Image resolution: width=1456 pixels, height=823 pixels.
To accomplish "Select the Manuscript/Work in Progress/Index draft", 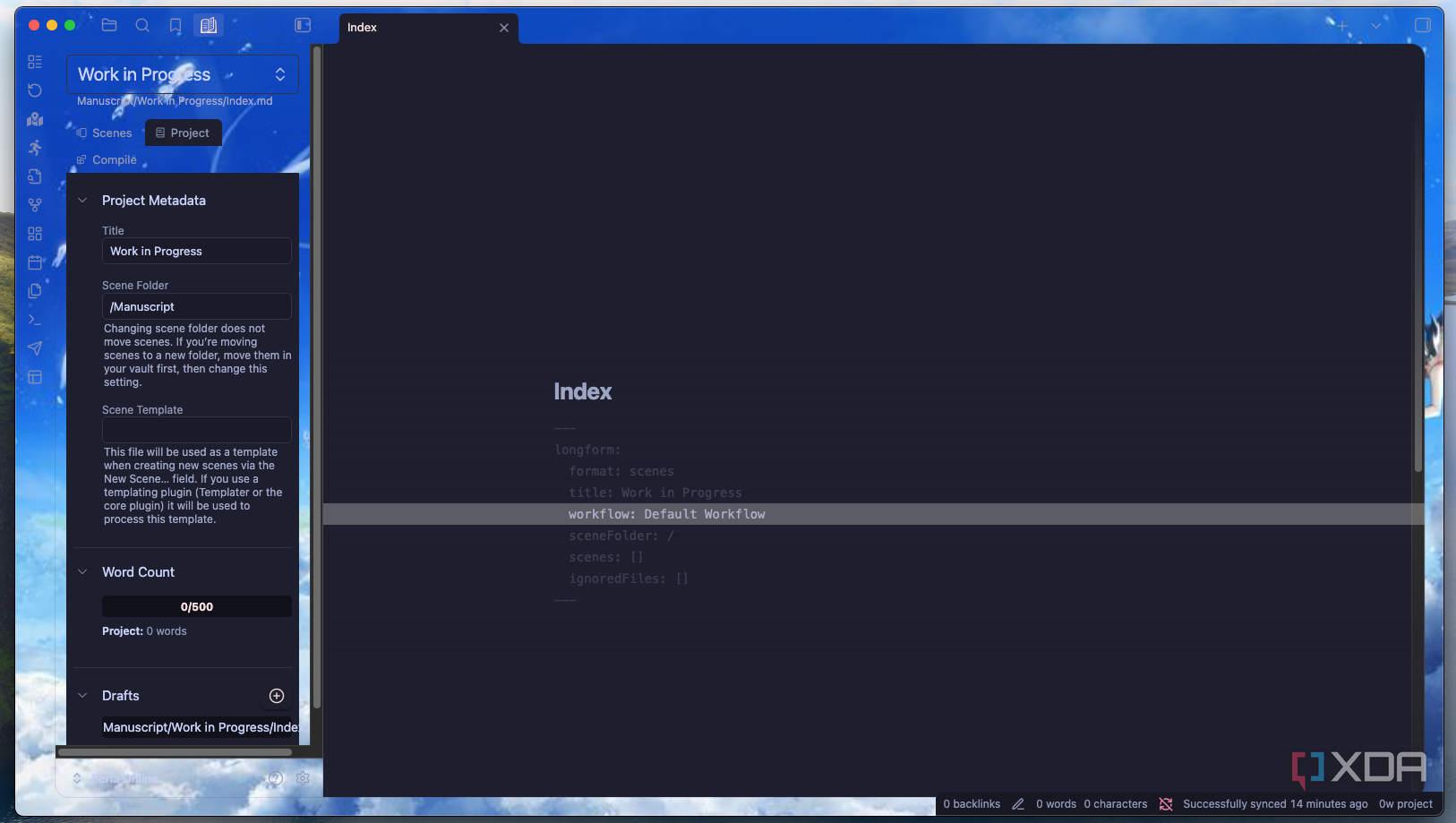I will click(201, 727).
